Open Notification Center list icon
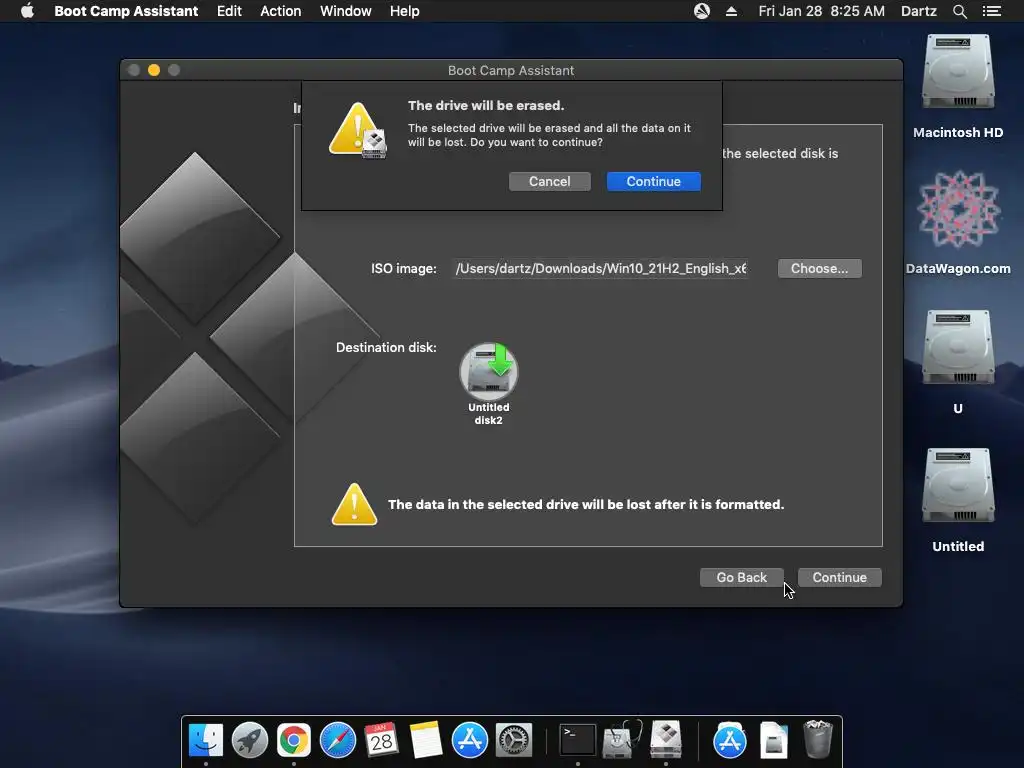Viewport: 1024px width, 768px height. [991, 11]
